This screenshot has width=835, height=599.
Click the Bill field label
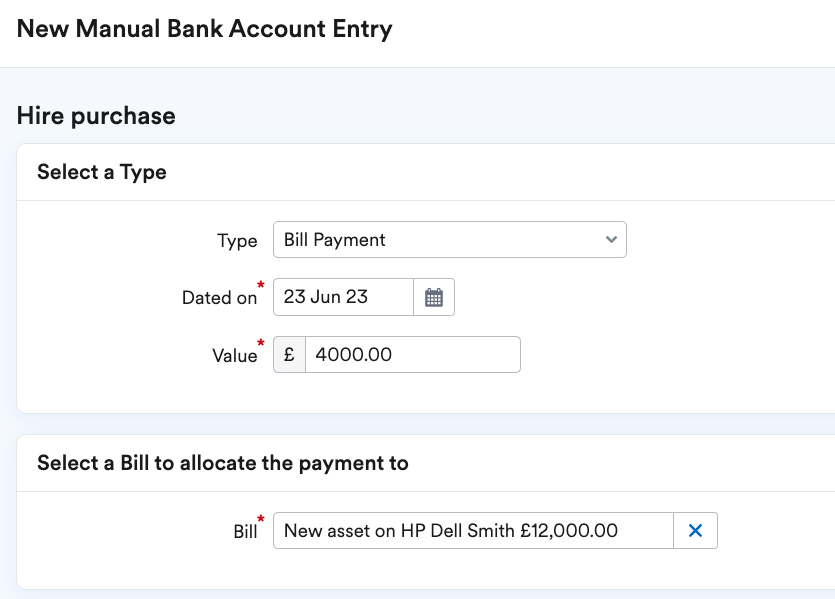pyautogui.click(x=246, y=530)
